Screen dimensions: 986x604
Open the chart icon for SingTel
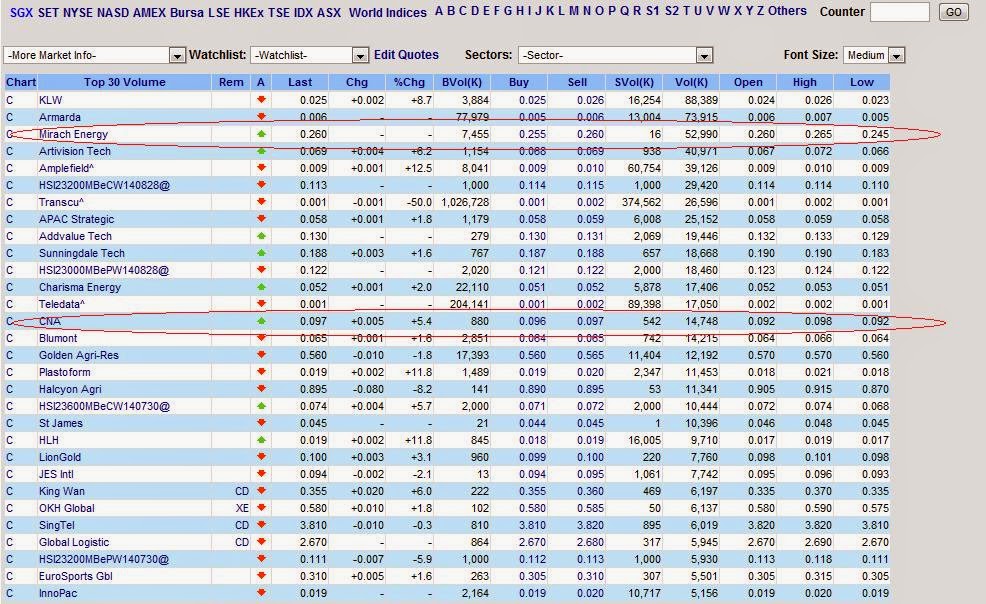pyautogui.click(x=9, y=525)
